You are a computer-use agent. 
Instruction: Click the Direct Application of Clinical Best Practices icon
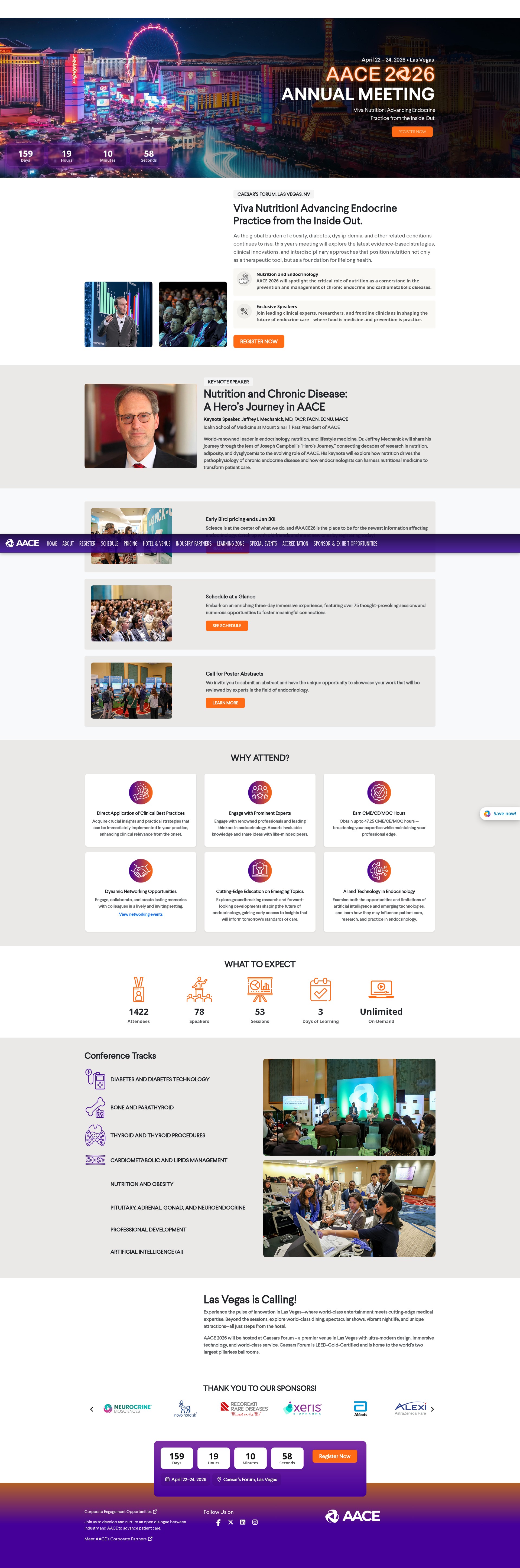tap(141, 793)
